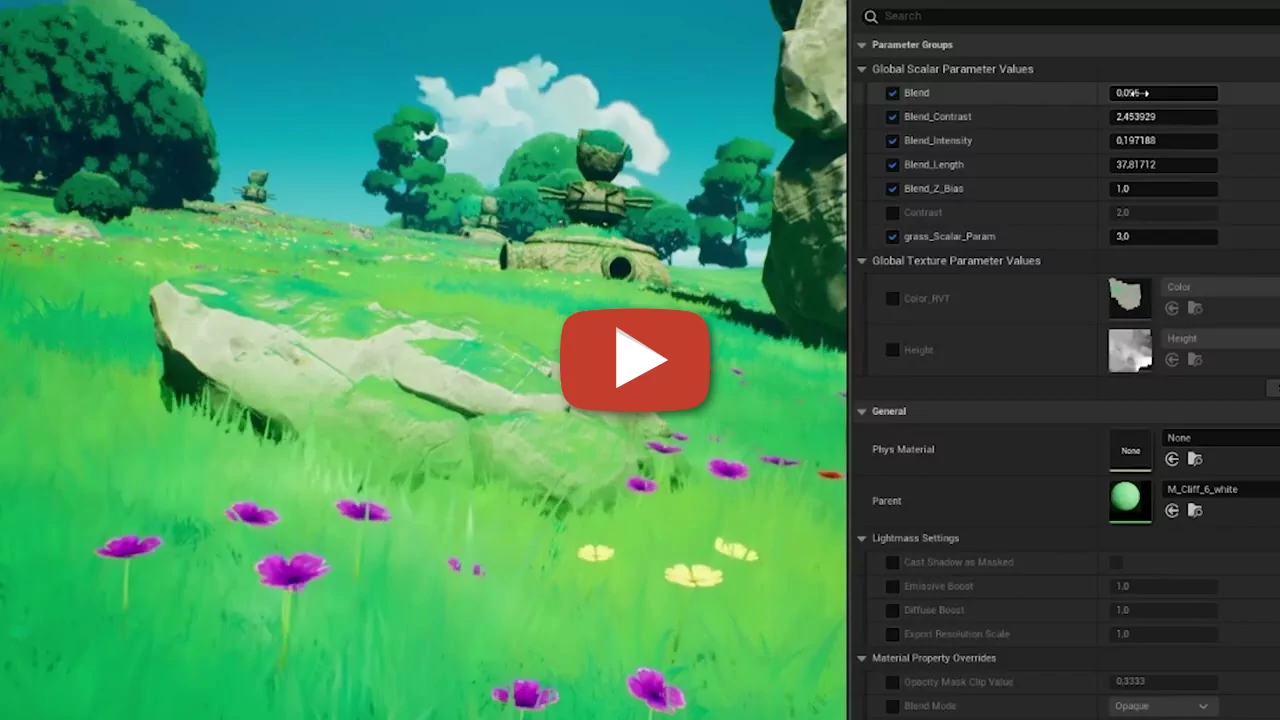This screenshot has width=1280, height=720.
Task: Disable the Blend_Length override checkbox
Action: coord(893,165)
